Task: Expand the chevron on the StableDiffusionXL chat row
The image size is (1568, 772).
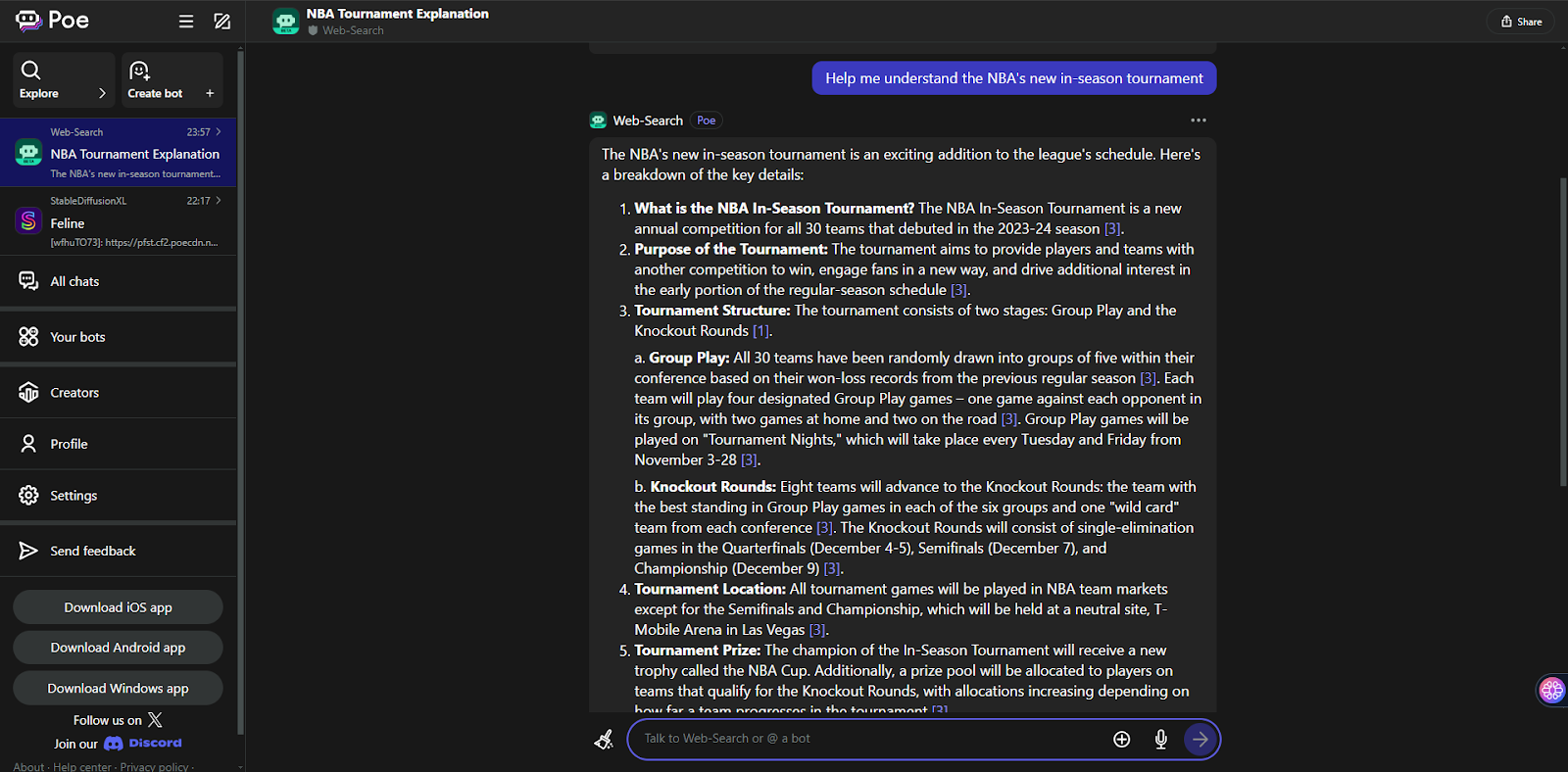Action: (x=219, y=200)
